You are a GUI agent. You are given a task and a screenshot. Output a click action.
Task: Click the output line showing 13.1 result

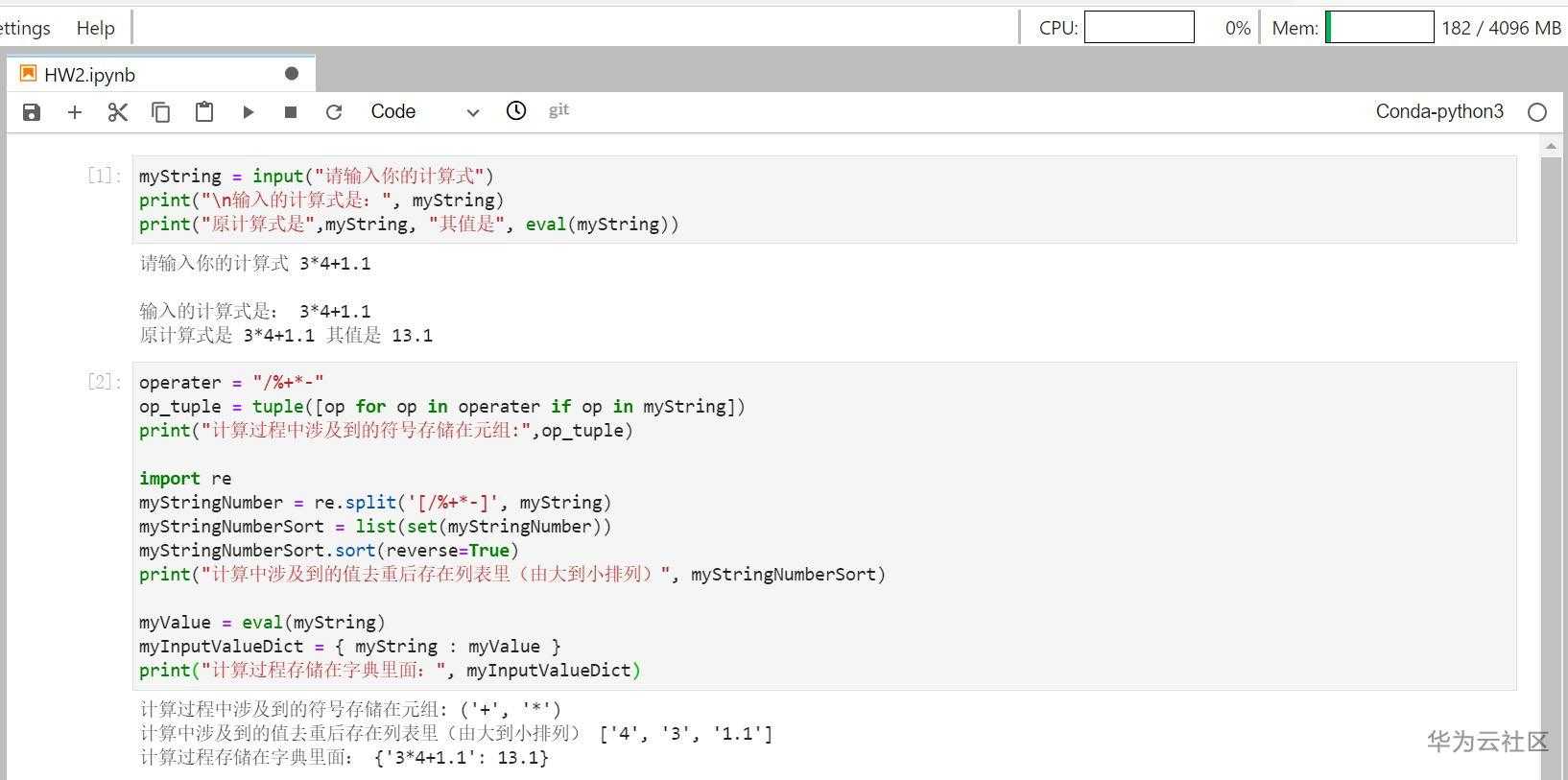pos(286,335)
